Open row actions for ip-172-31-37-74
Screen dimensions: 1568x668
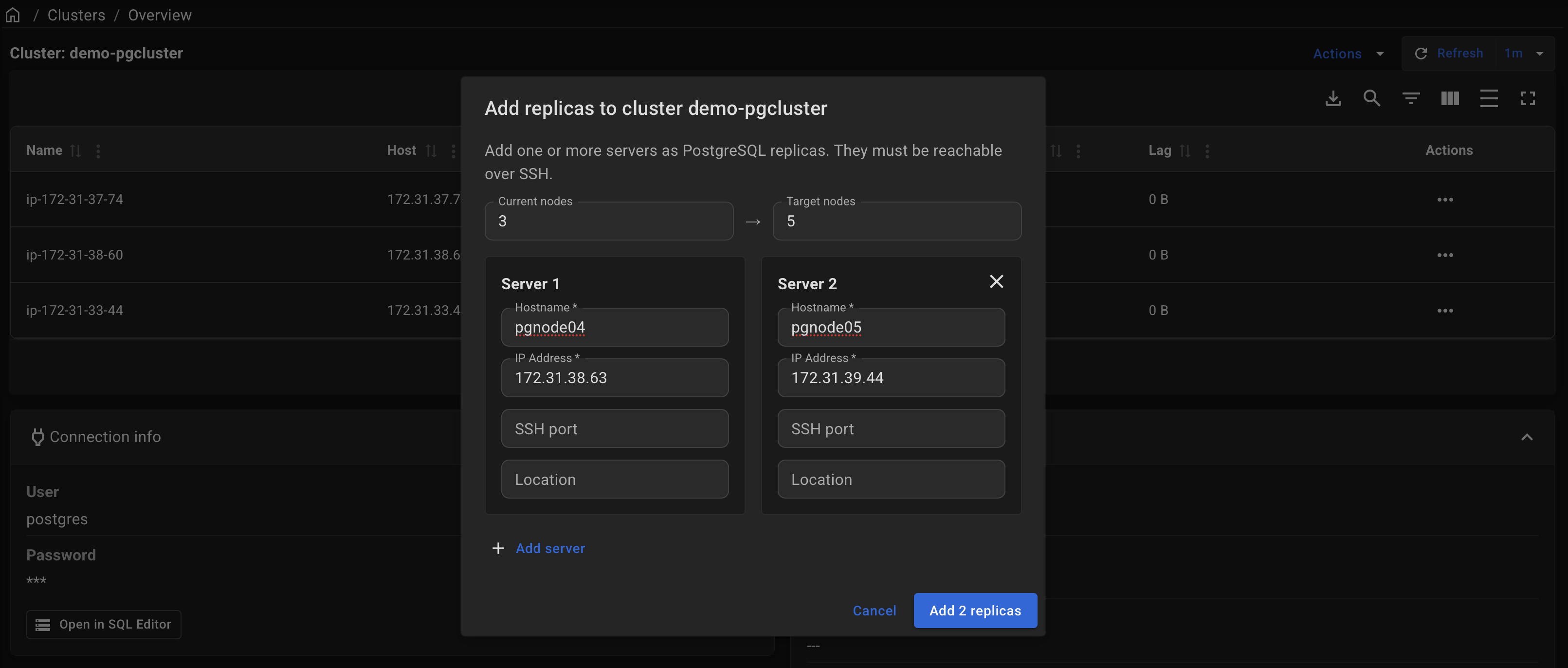[x=1445, y=200]
